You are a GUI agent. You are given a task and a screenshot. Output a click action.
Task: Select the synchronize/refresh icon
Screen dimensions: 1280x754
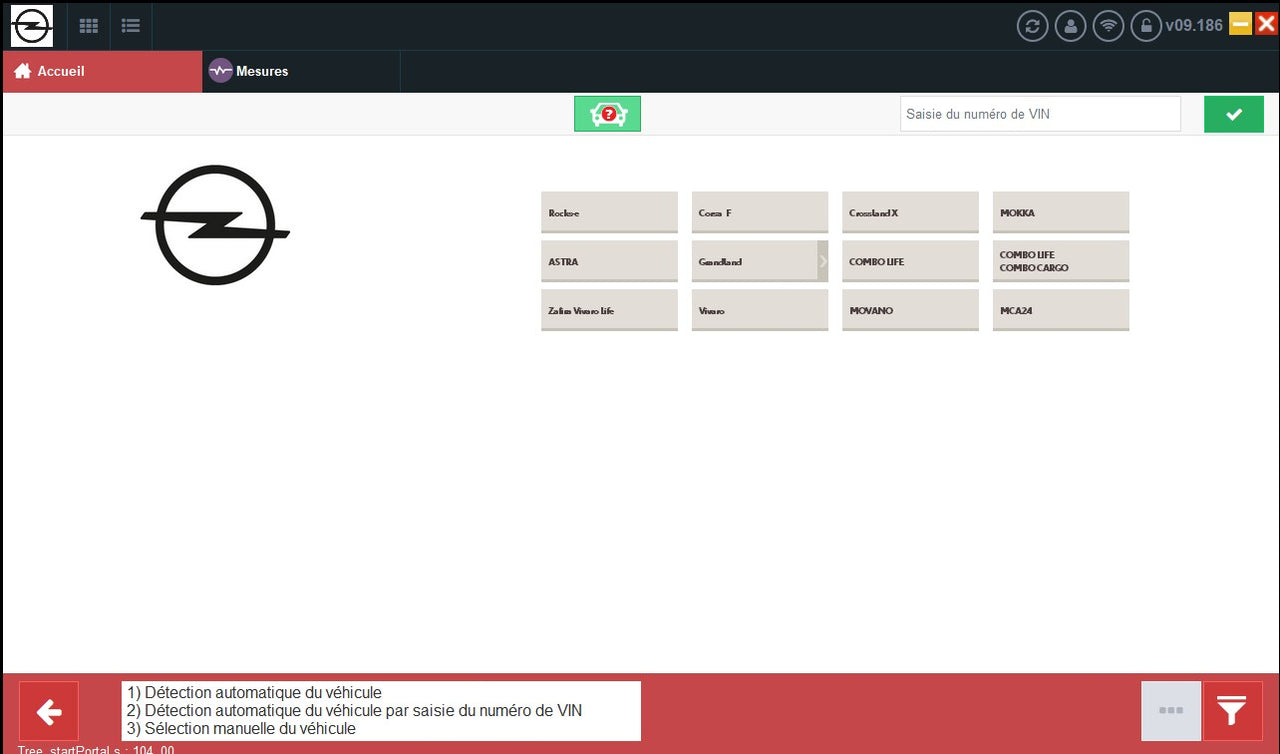tap(1032, 25)
